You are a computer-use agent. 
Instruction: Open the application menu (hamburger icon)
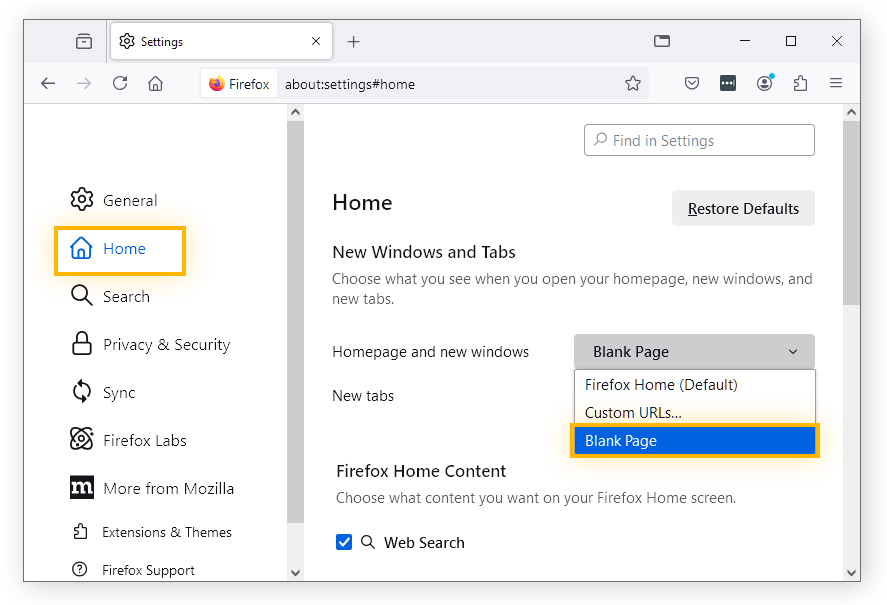[x=836, y=84]
